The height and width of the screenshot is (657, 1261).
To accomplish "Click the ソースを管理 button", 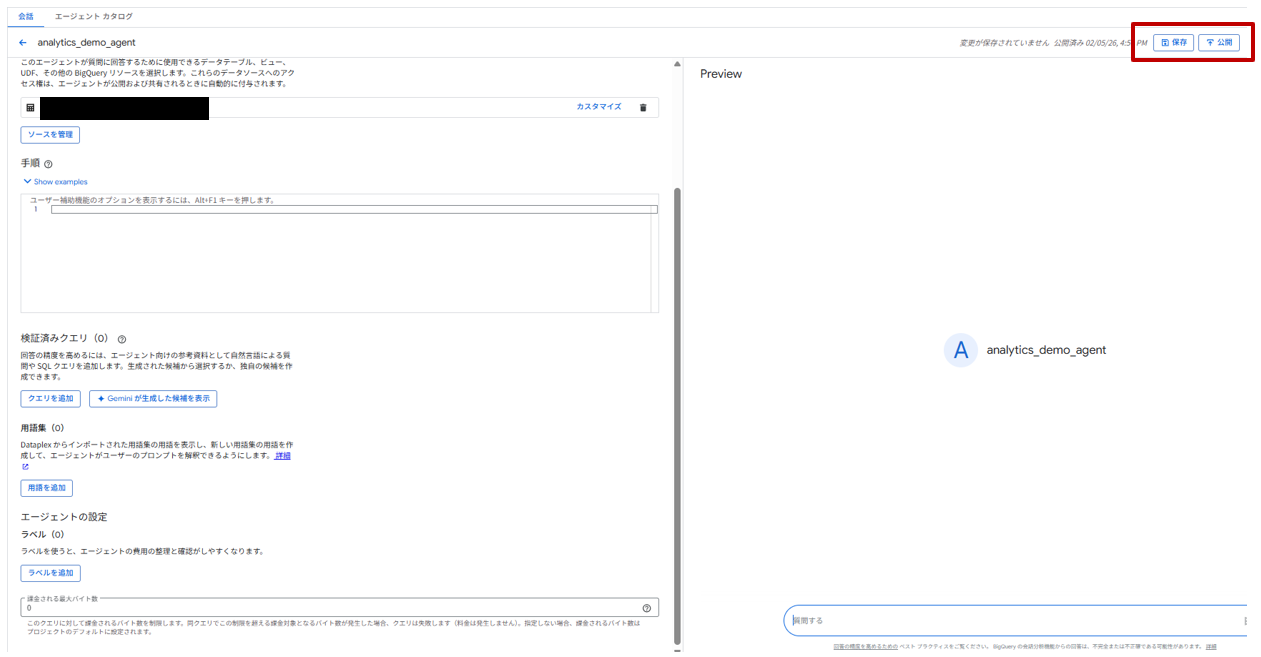I will [x=50, y=135].
